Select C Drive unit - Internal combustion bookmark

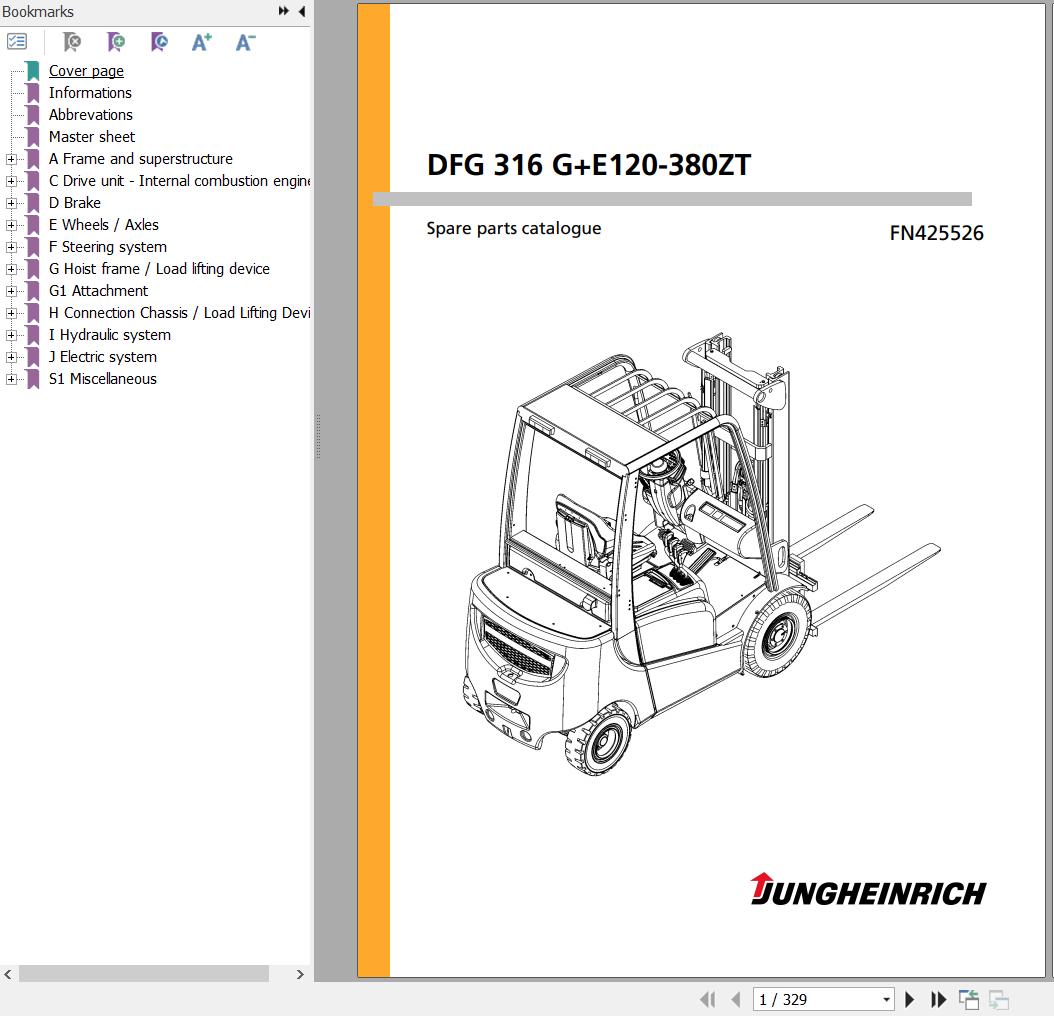coord(179,181)
